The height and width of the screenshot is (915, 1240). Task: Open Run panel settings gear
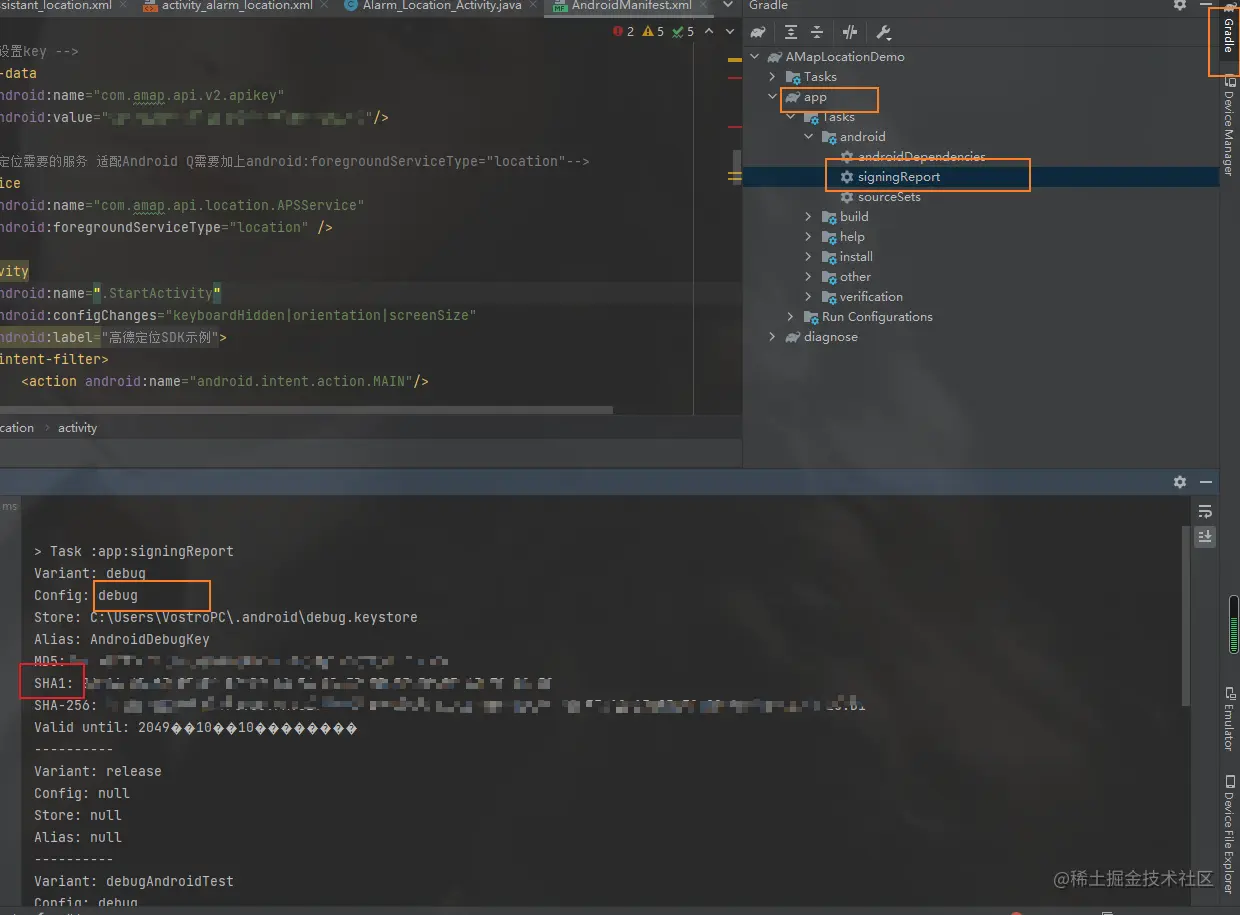1180,482
